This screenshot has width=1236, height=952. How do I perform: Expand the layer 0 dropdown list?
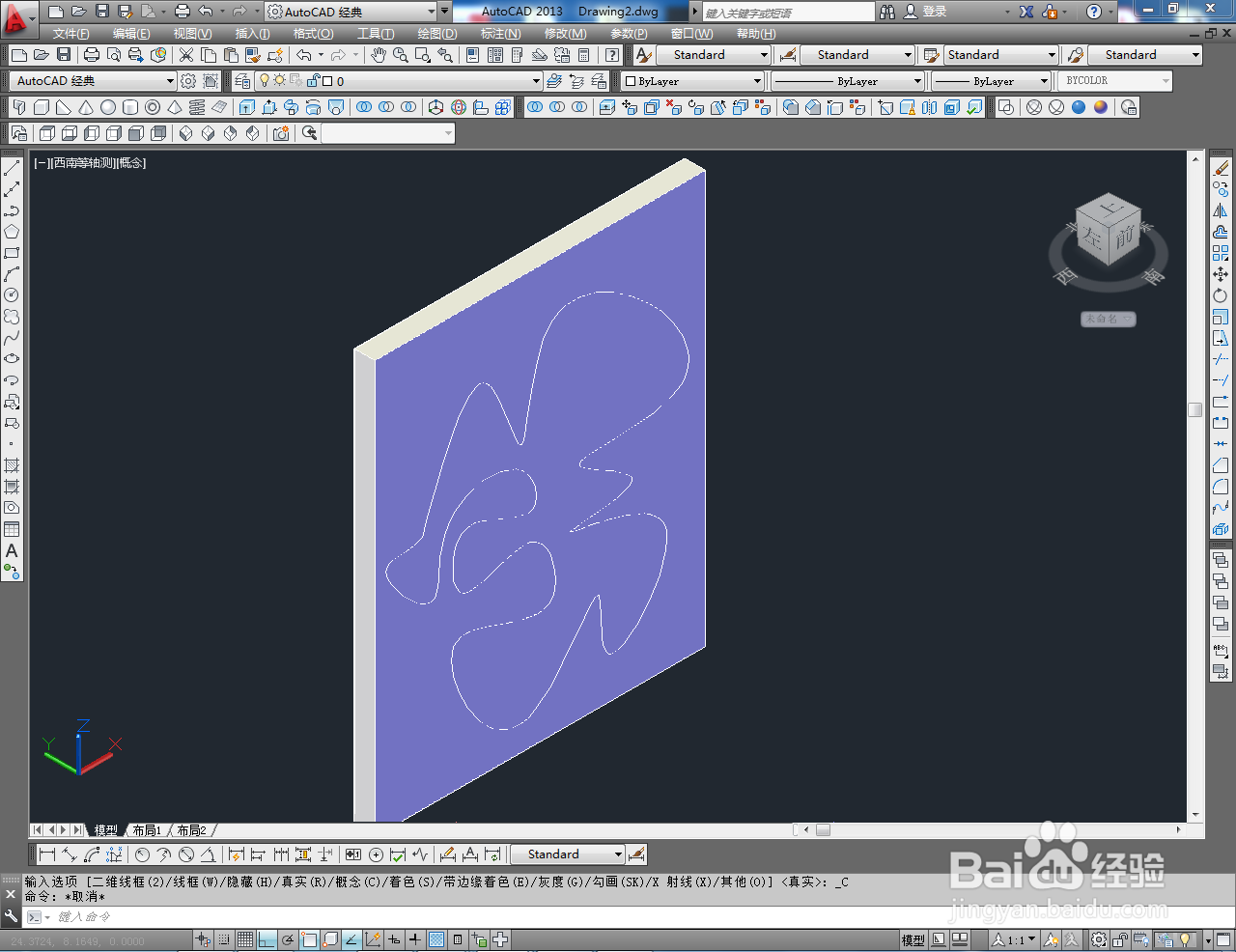(x=536, y=81)
